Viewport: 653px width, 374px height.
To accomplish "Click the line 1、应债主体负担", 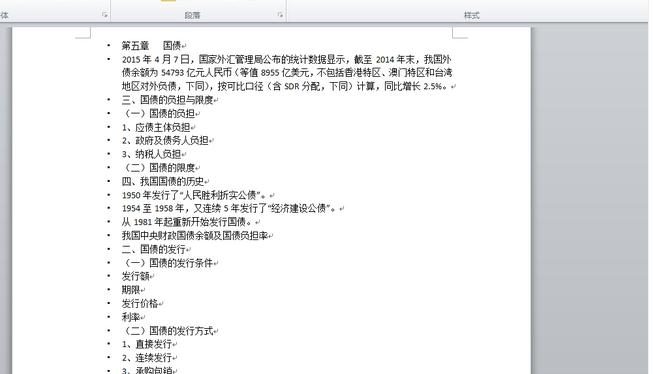I will [156, 127].
